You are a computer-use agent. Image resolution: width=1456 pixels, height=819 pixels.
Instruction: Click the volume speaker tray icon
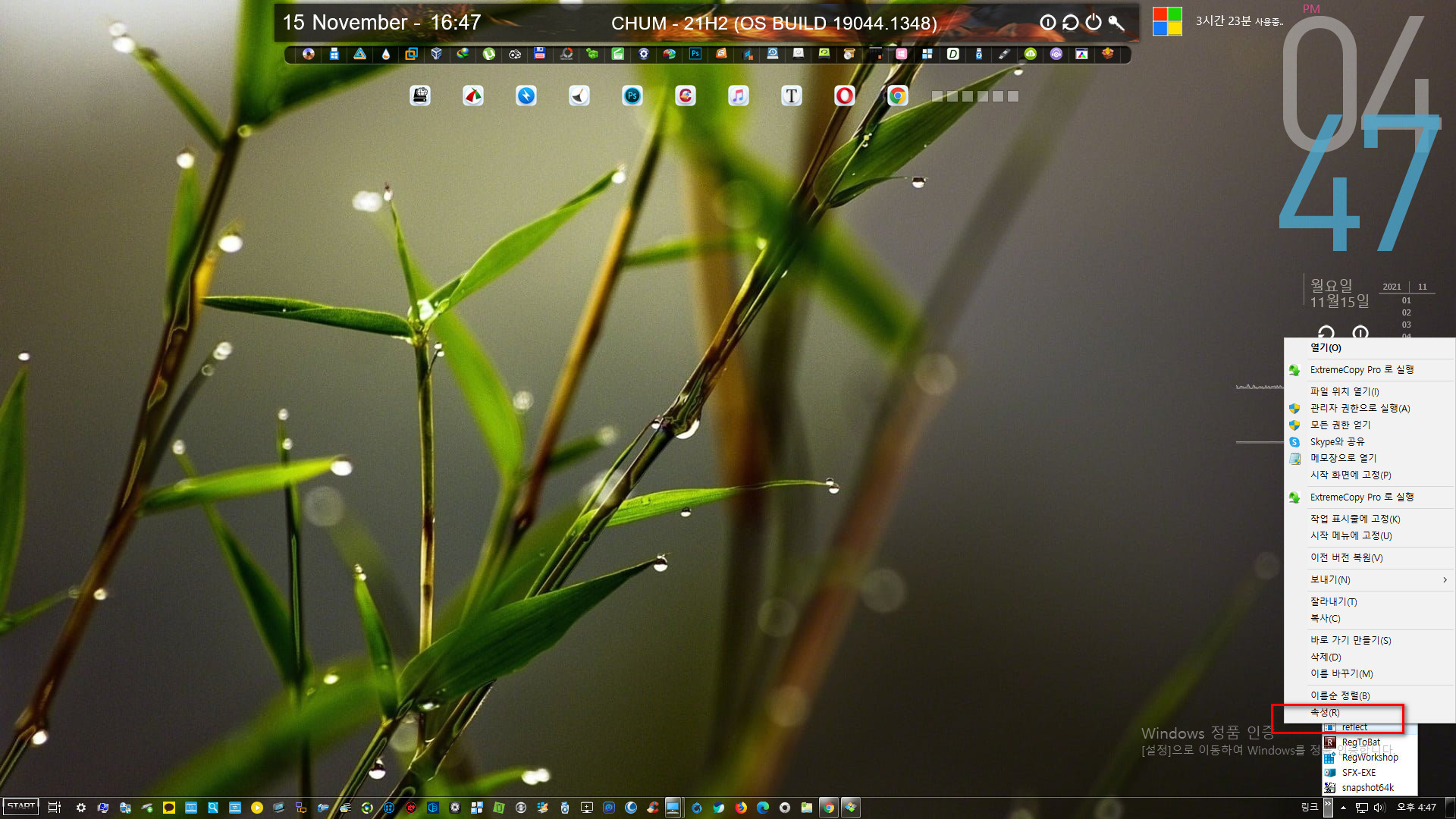[1379, 808]
